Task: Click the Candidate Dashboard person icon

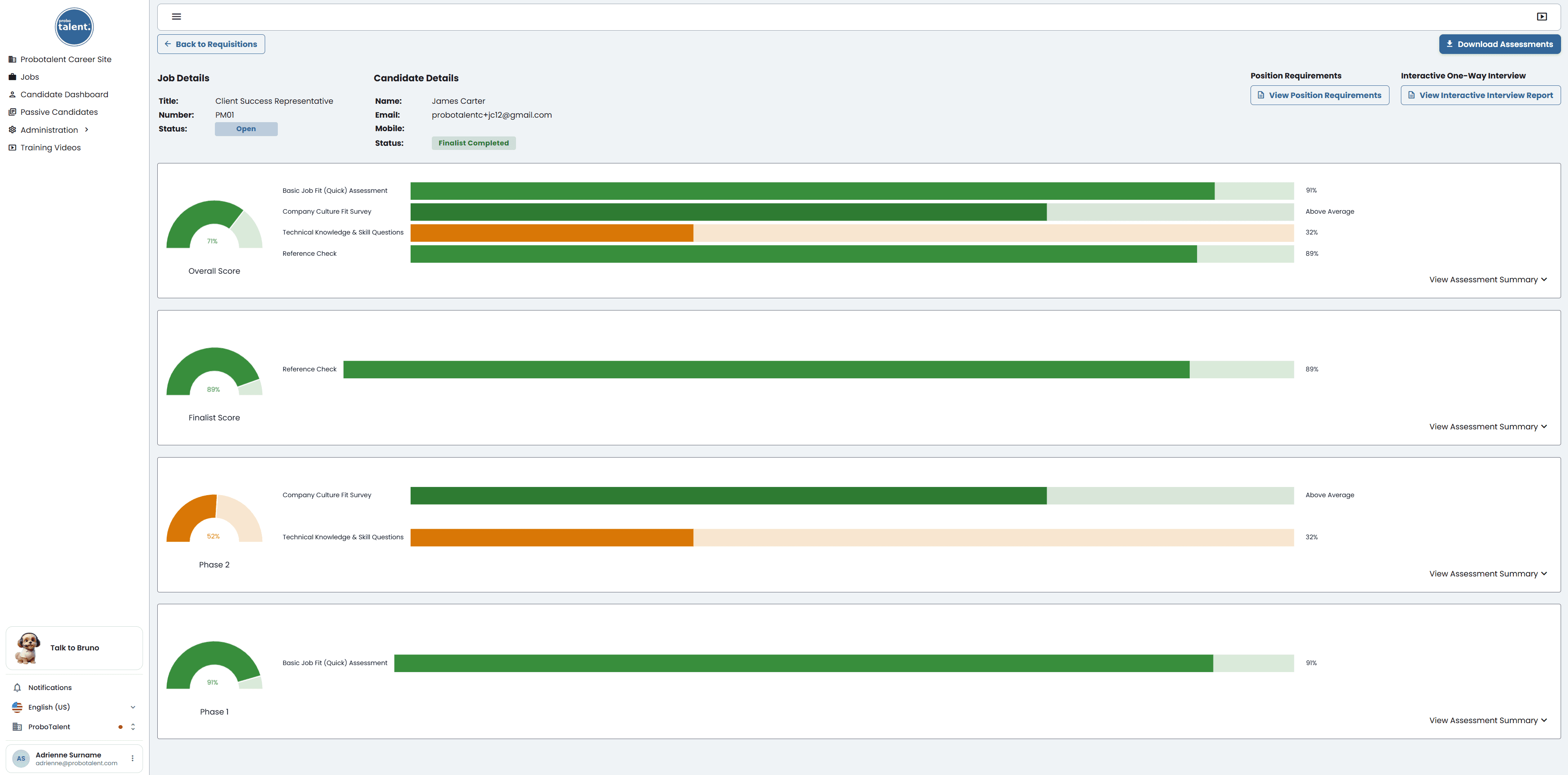Action: pos(12,94)
